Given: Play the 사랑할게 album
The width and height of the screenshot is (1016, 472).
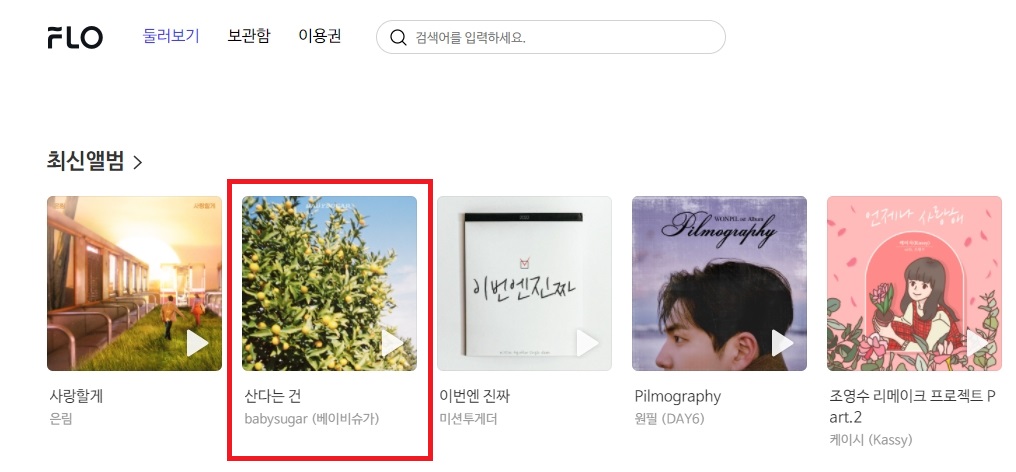Looking at the screenshot, I should (198, 344).
